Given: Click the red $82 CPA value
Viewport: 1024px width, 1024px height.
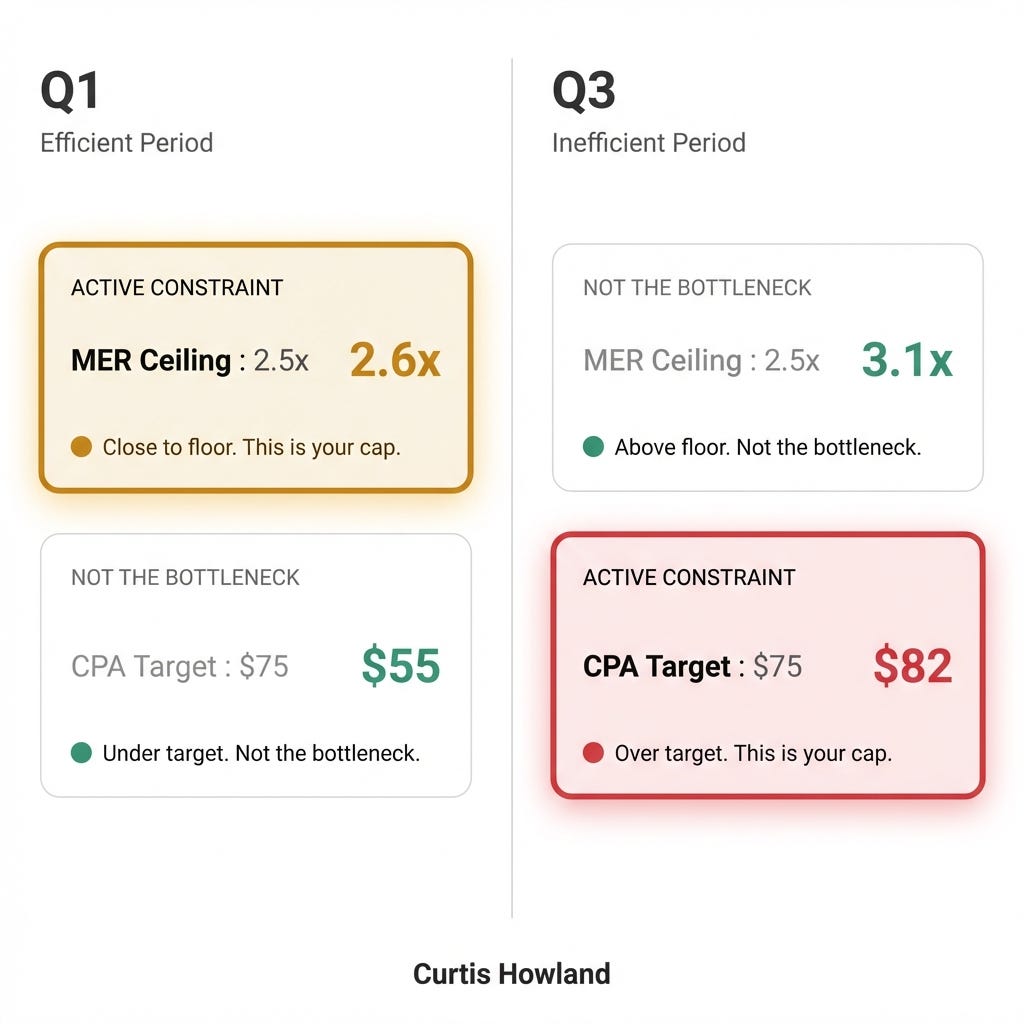Looking at the screenshot, I should [913, 665].
